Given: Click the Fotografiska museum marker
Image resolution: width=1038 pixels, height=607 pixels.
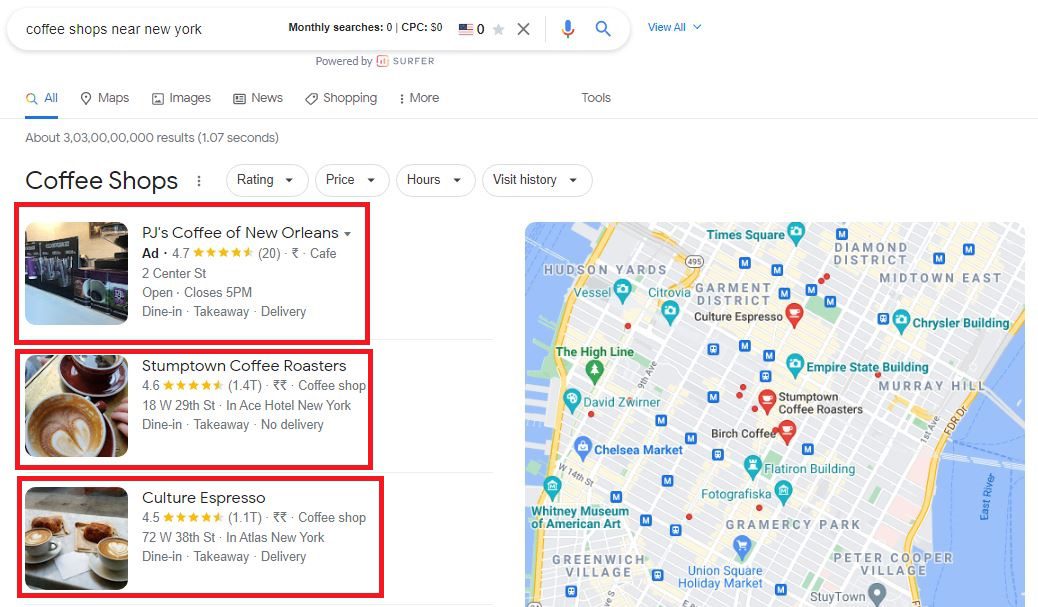Looking at the screenshot, I should click(x=783, y=491).
